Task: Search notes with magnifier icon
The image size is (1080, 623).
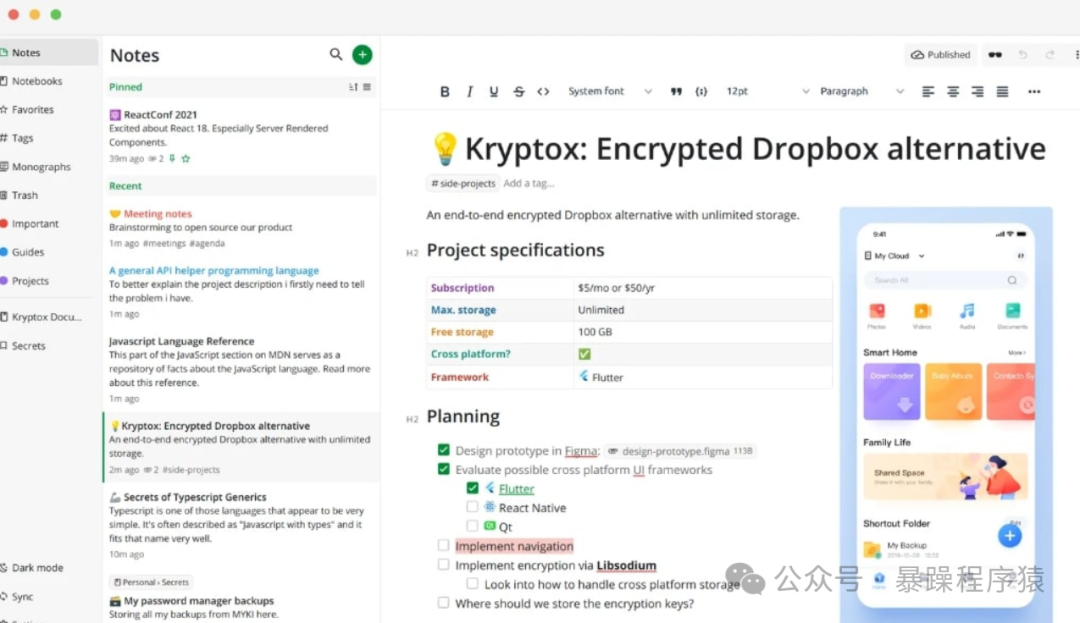Action: (335, 54)
